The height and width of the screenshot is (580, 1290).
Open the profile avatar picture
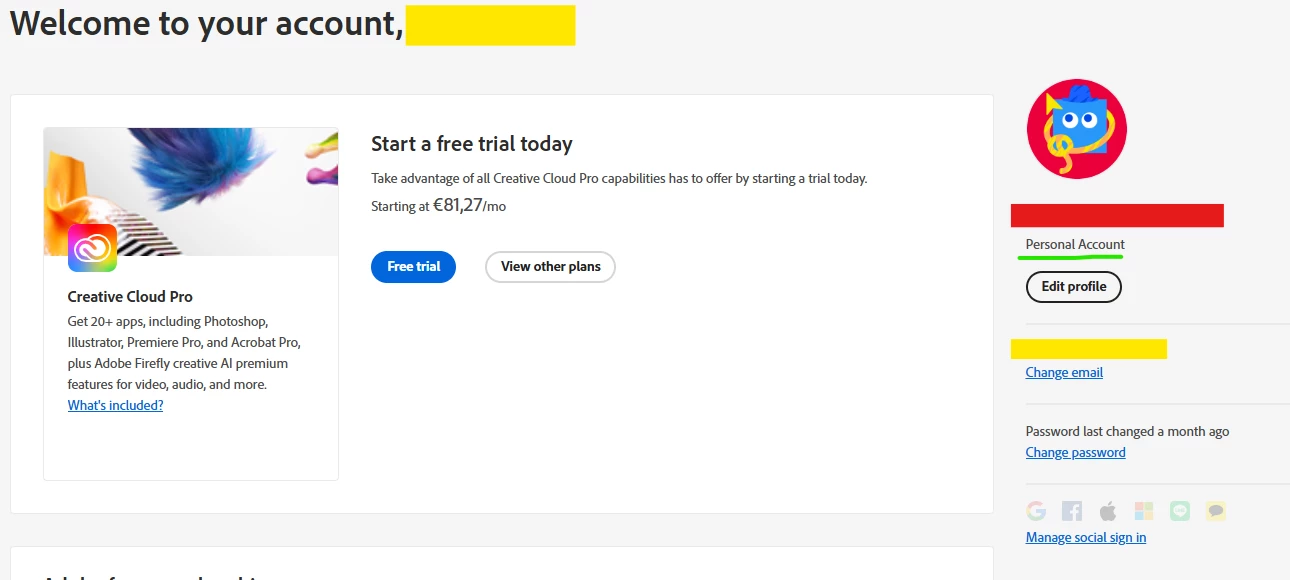click(x=1077, y=129)
